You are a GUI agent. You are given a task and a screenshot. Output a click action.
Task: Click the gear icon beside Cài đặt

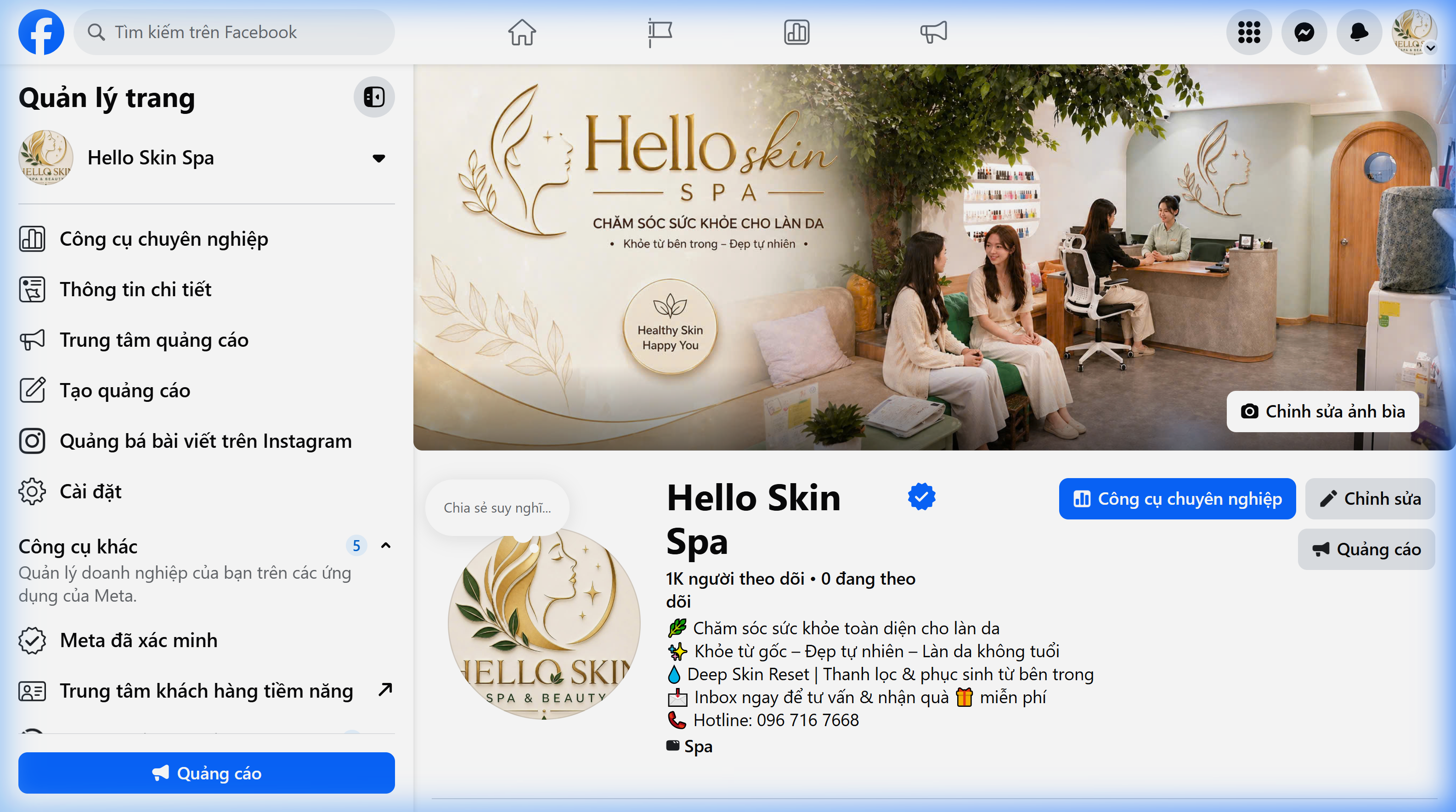coord(32,491)
